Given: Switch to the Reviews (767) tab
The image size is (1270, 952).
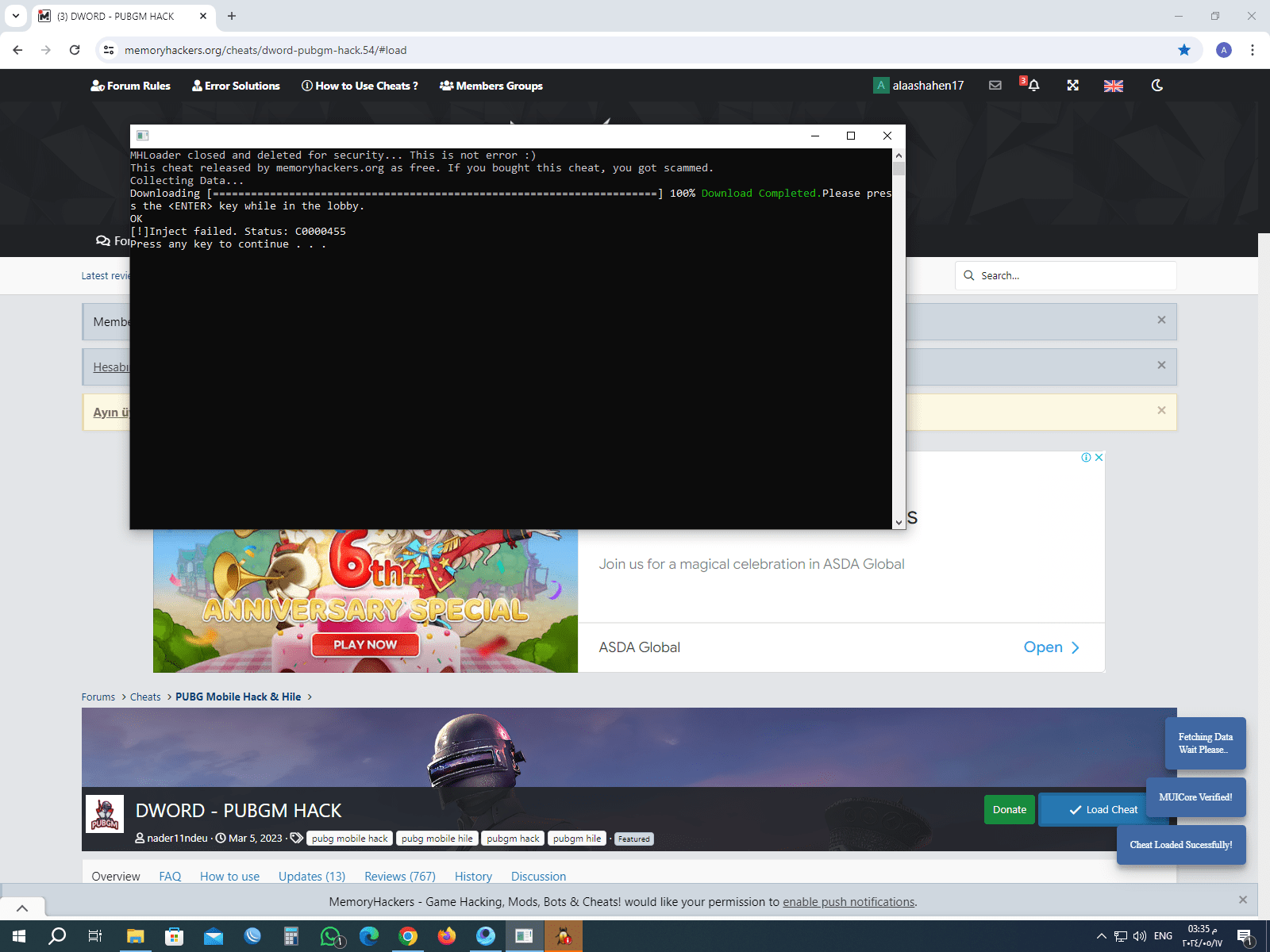Looking at the screenshot, I should 400,876.
